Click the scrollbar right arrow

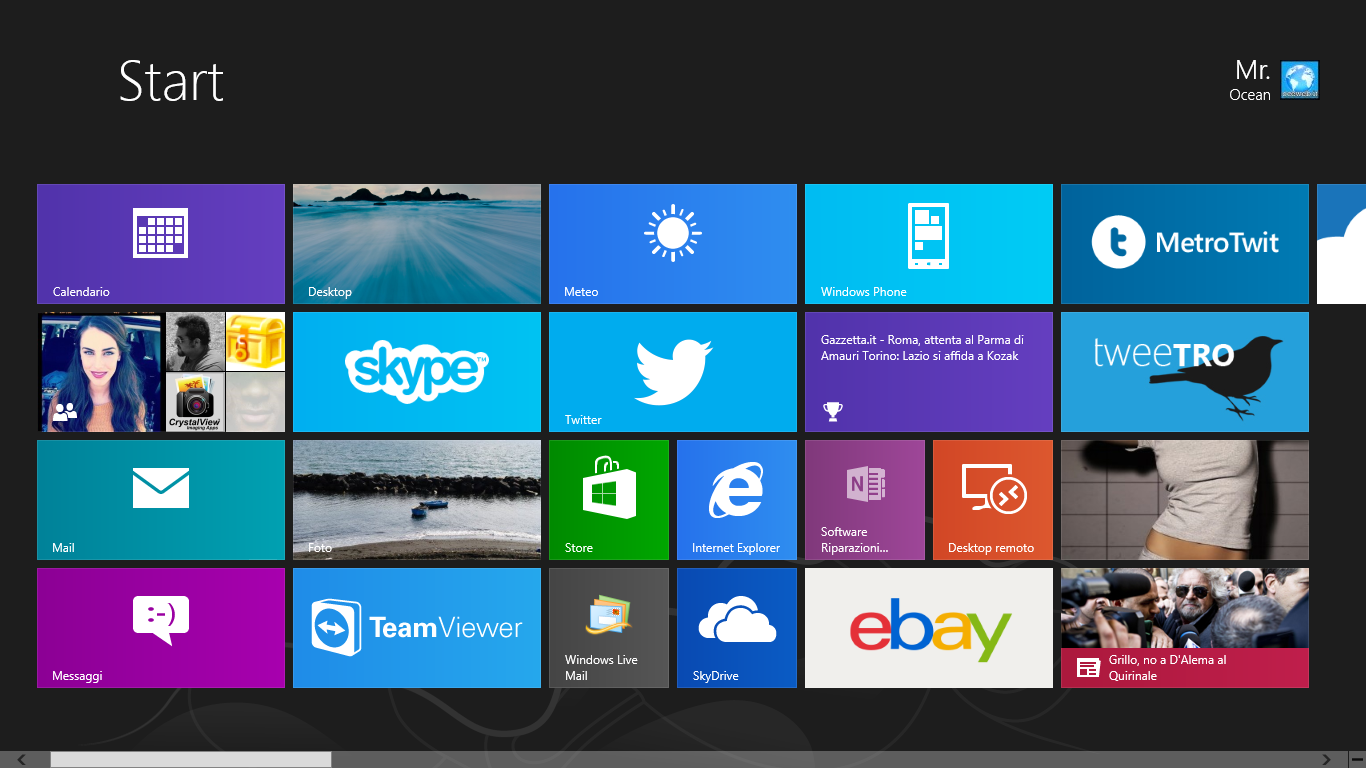coord(1327,760)
